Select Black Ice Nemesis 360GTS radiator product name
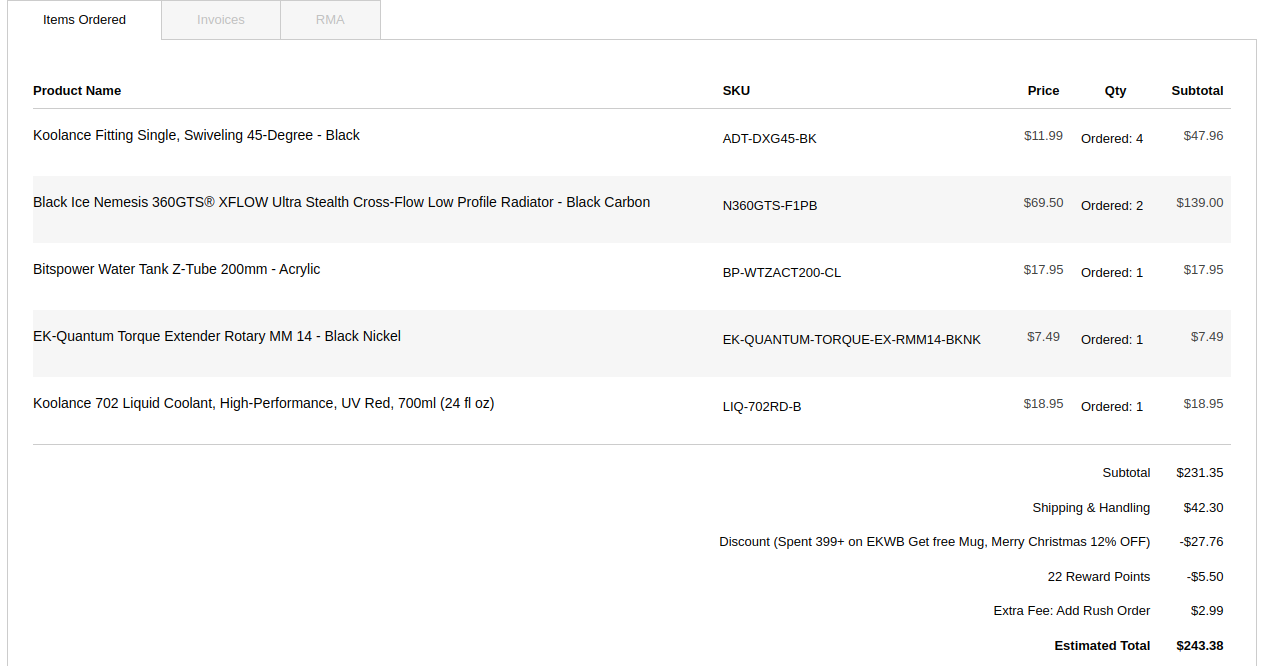1266x666 pixels. pyautogui.click(x=341, y=202)
